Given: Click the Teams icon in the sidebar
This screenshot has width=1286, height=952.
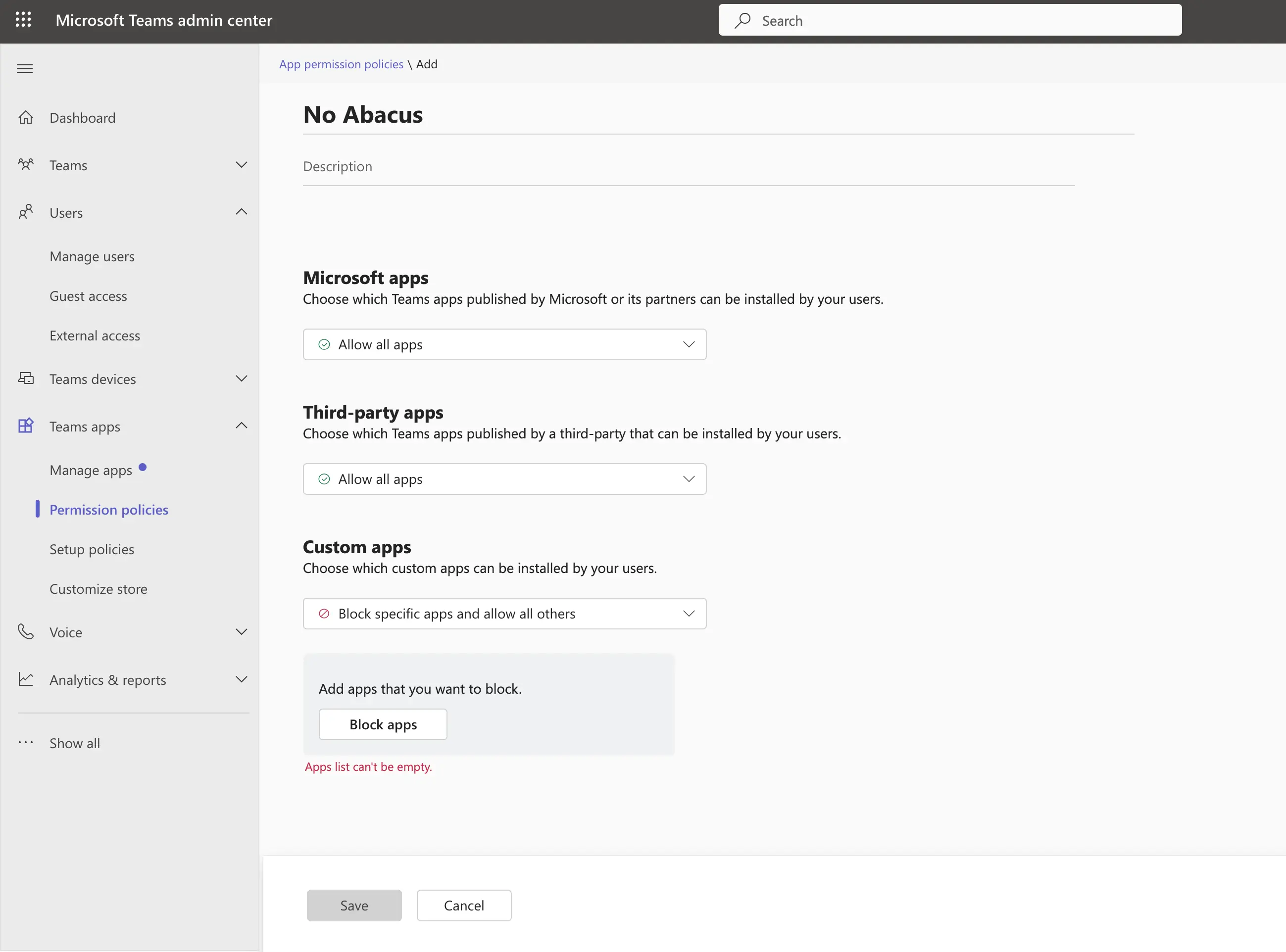Looking at the screenshot, I should [x=26, y=165].
